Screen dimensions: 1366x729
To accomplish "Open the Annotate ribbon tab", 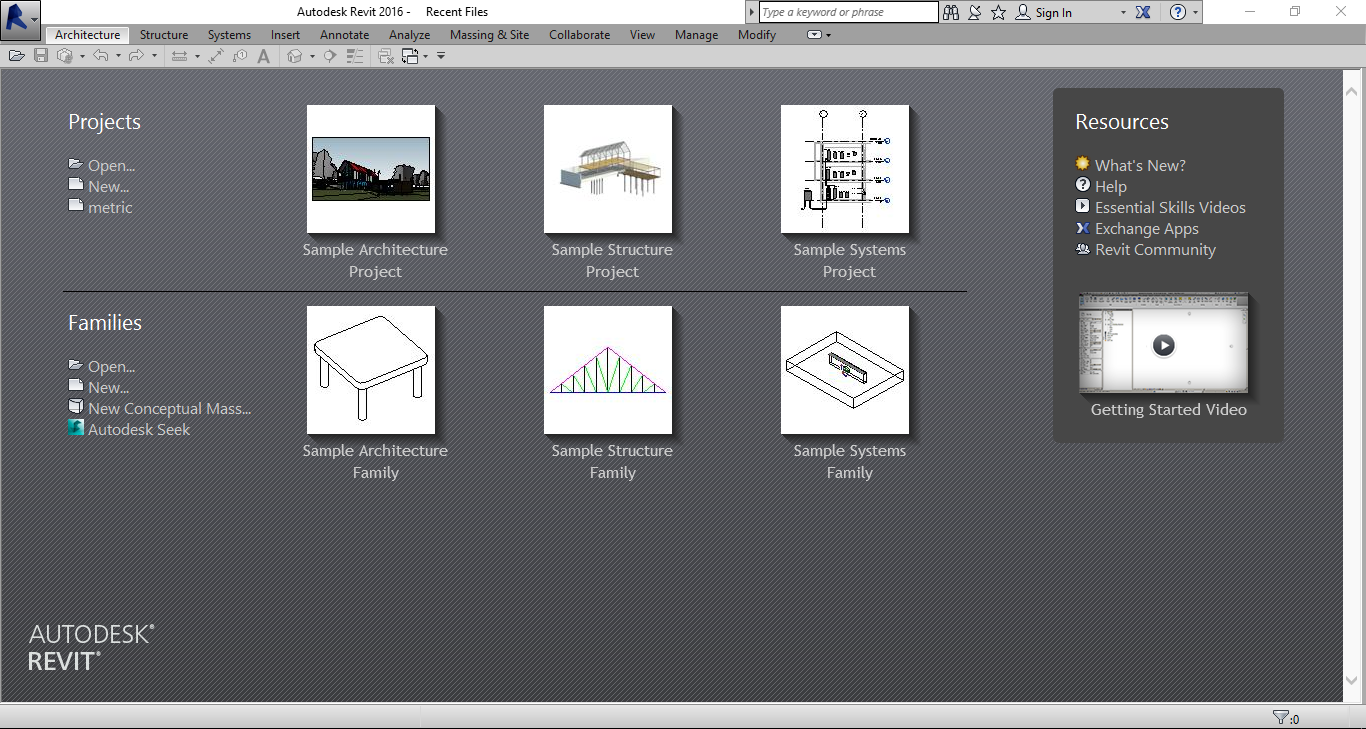I will point(344,35).
